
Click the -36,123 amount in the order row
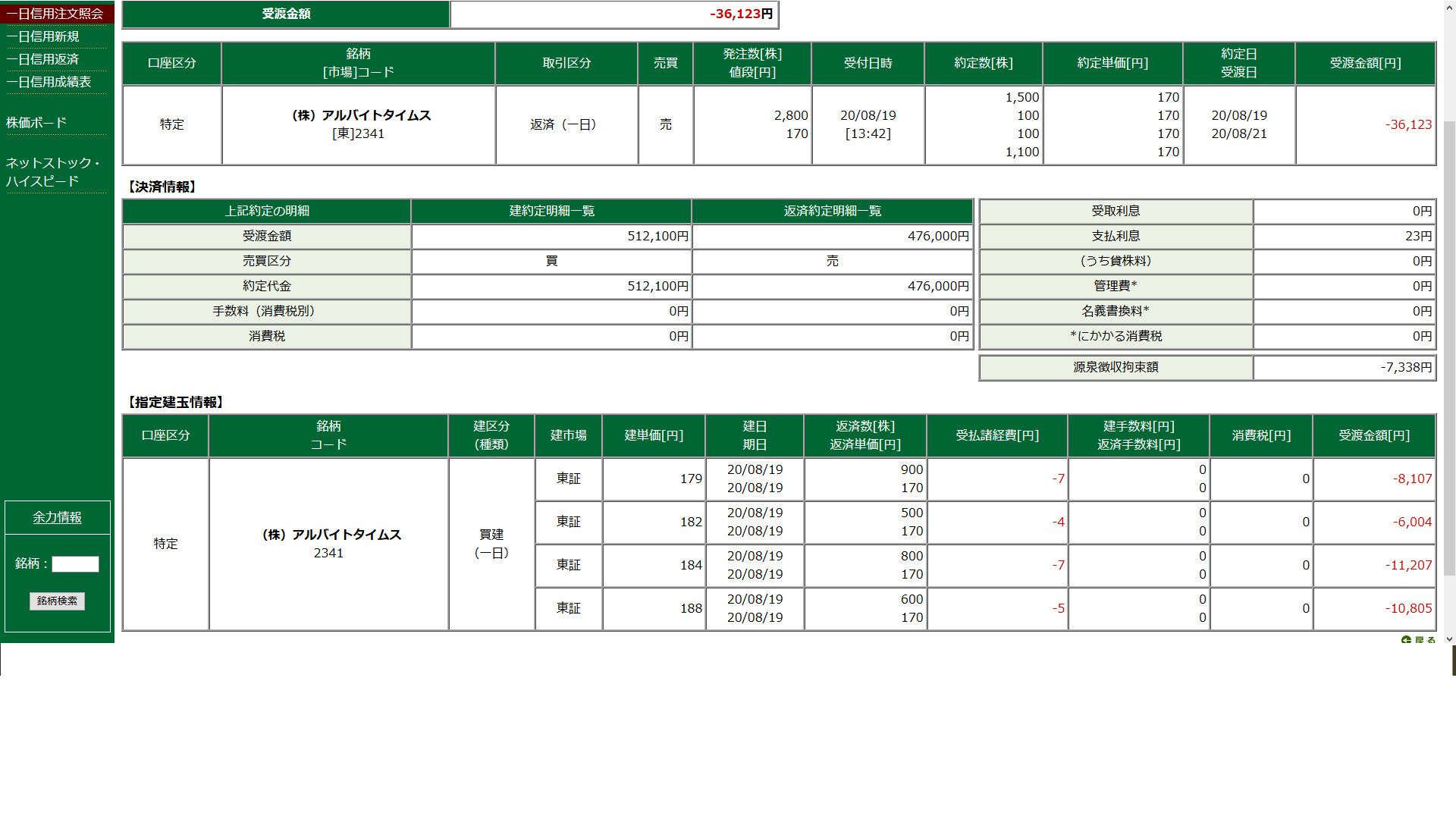(1407, 124)
